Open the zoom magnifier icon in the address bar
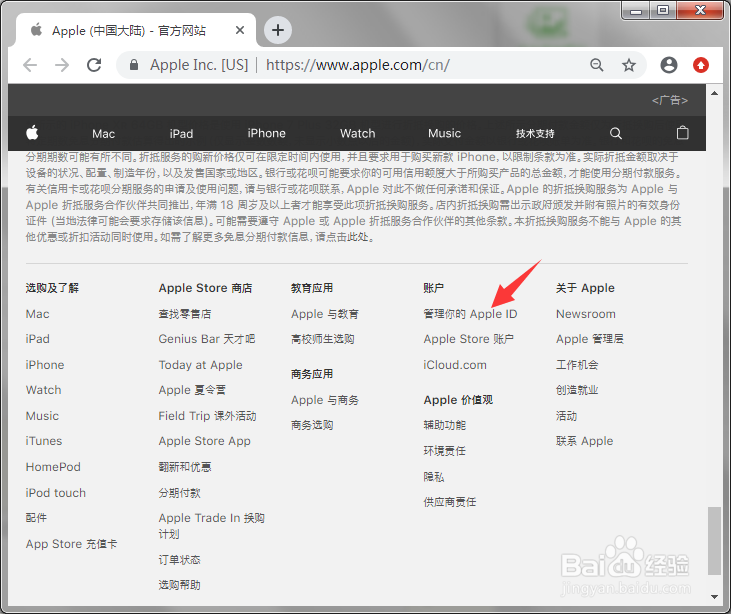Viewport: 731px width, 614px height. point(597,65)
